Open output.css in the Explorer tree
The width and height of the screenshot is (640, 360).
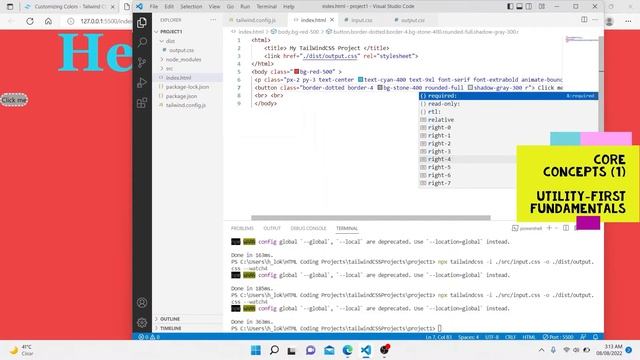181,50
